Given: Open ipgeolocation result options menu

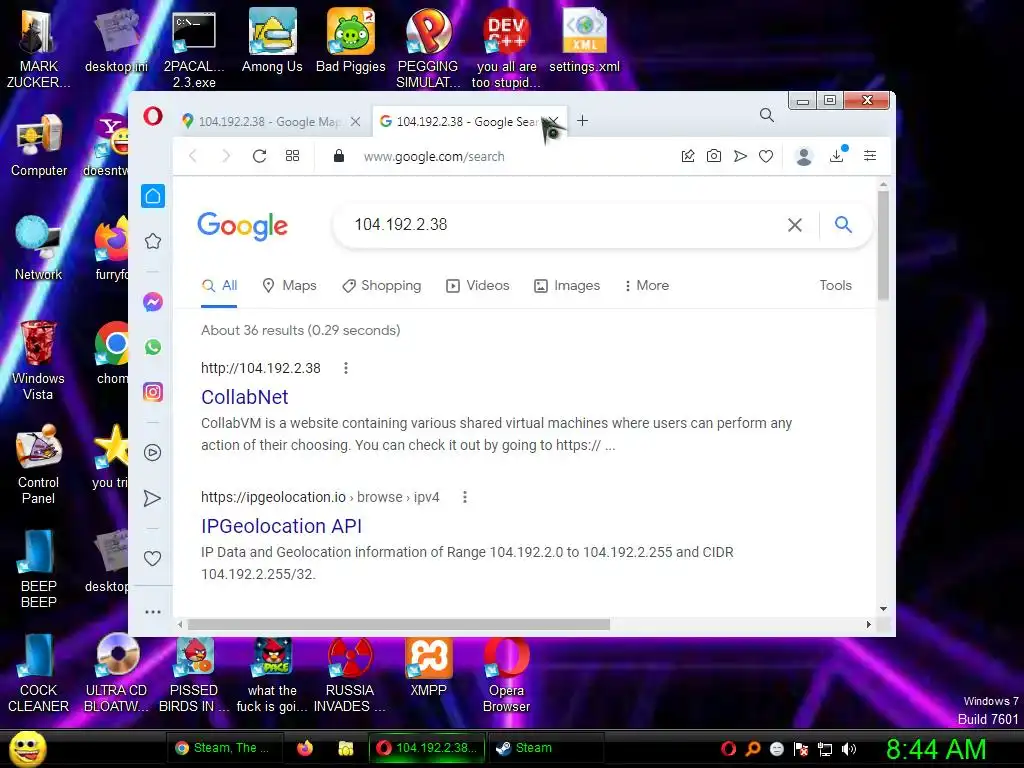Looking at the screenshot, I should [465, 497].
